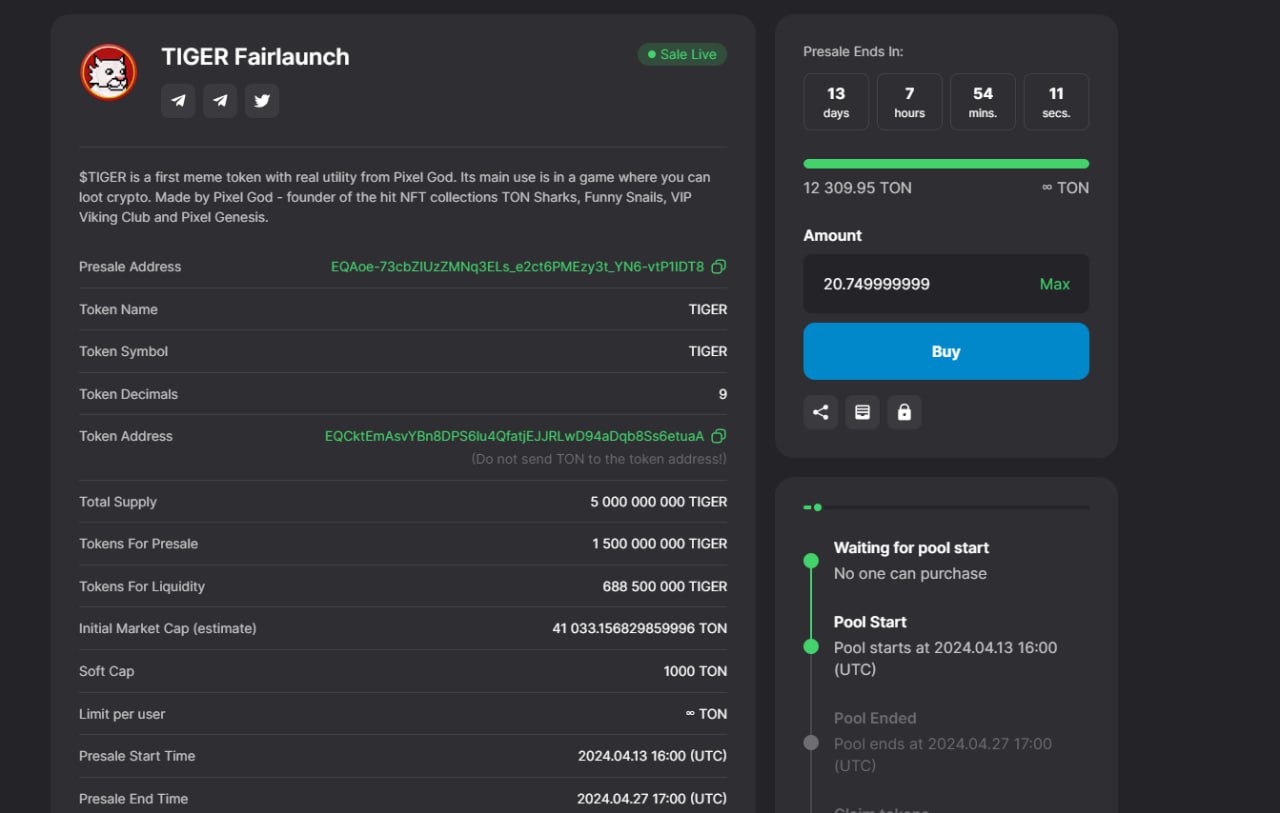Open the first Telegram icon link

[178, 101]
